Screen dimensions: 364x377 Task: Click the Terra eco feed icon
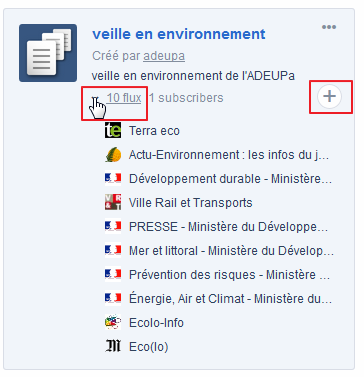[x=113, y=130]
